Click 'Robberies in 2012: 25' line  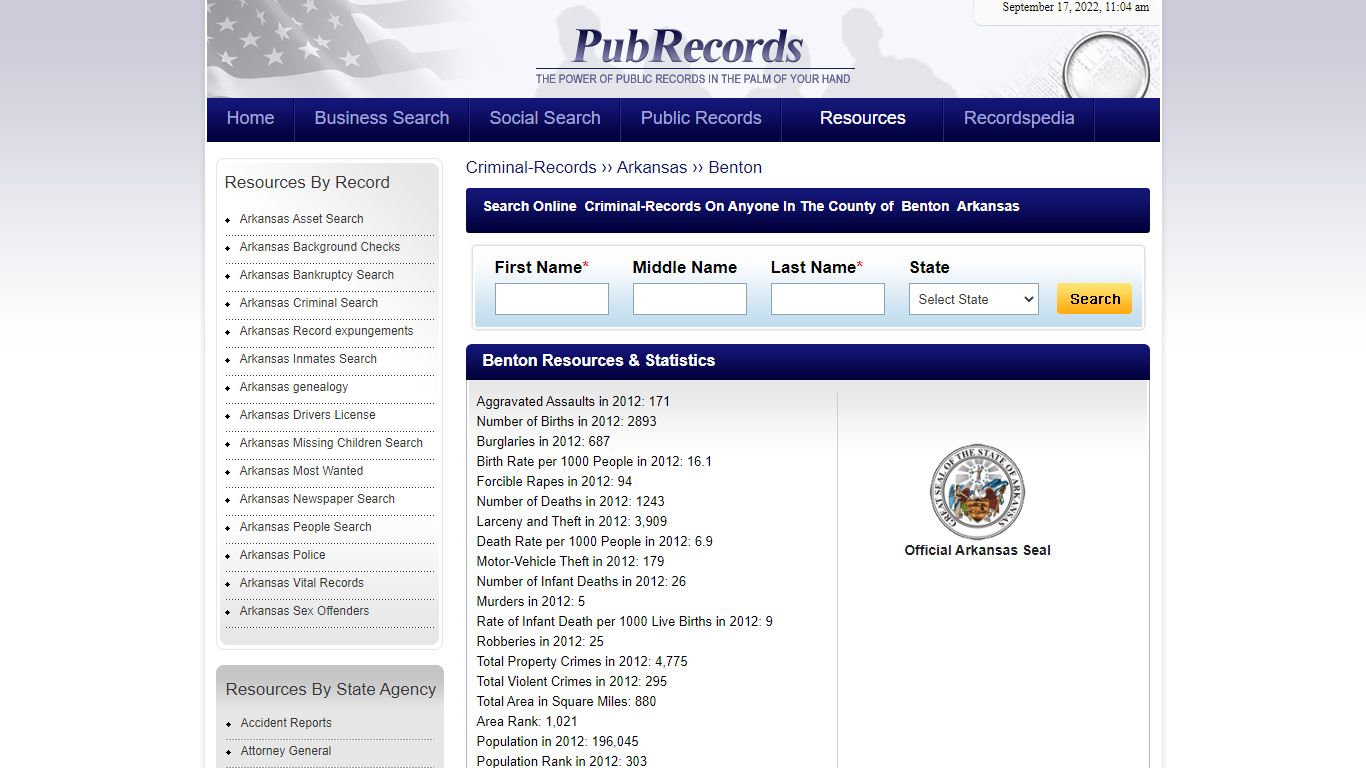(540, 641)
